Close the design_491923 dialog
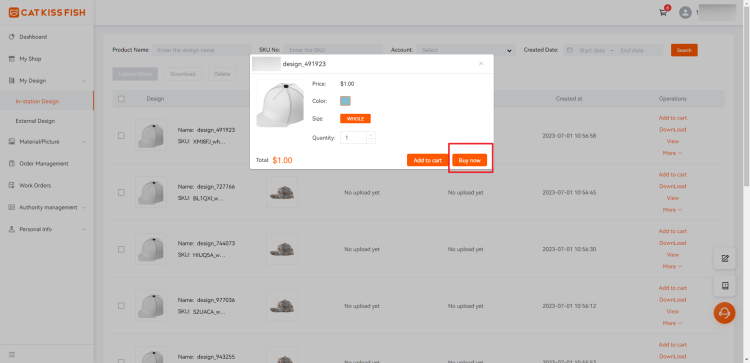This screenshot has width=750, height=363. pos(481,64)
